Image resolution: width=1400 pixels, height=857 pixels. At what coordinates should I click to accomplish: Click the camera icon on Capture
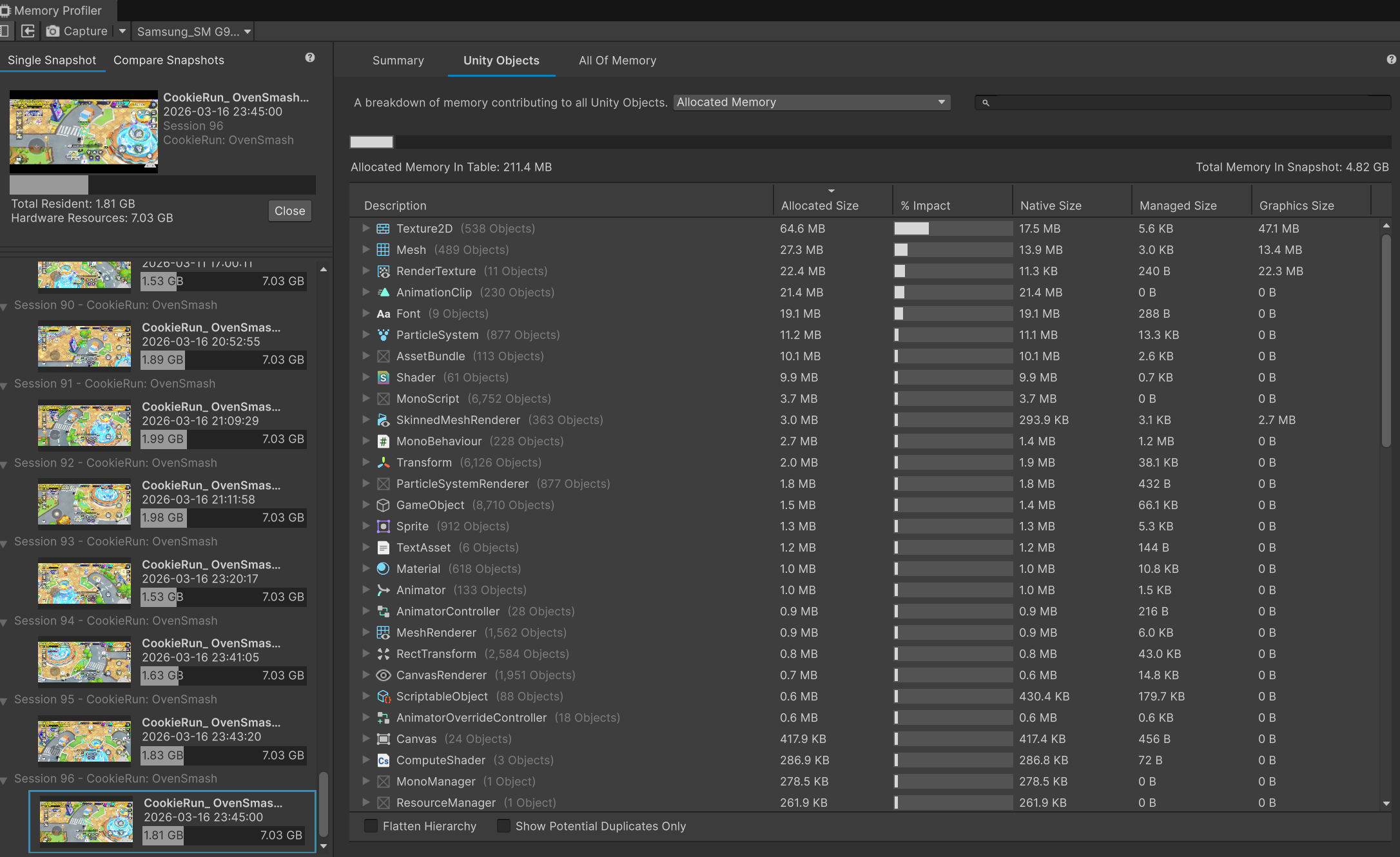tap(53, 31)
